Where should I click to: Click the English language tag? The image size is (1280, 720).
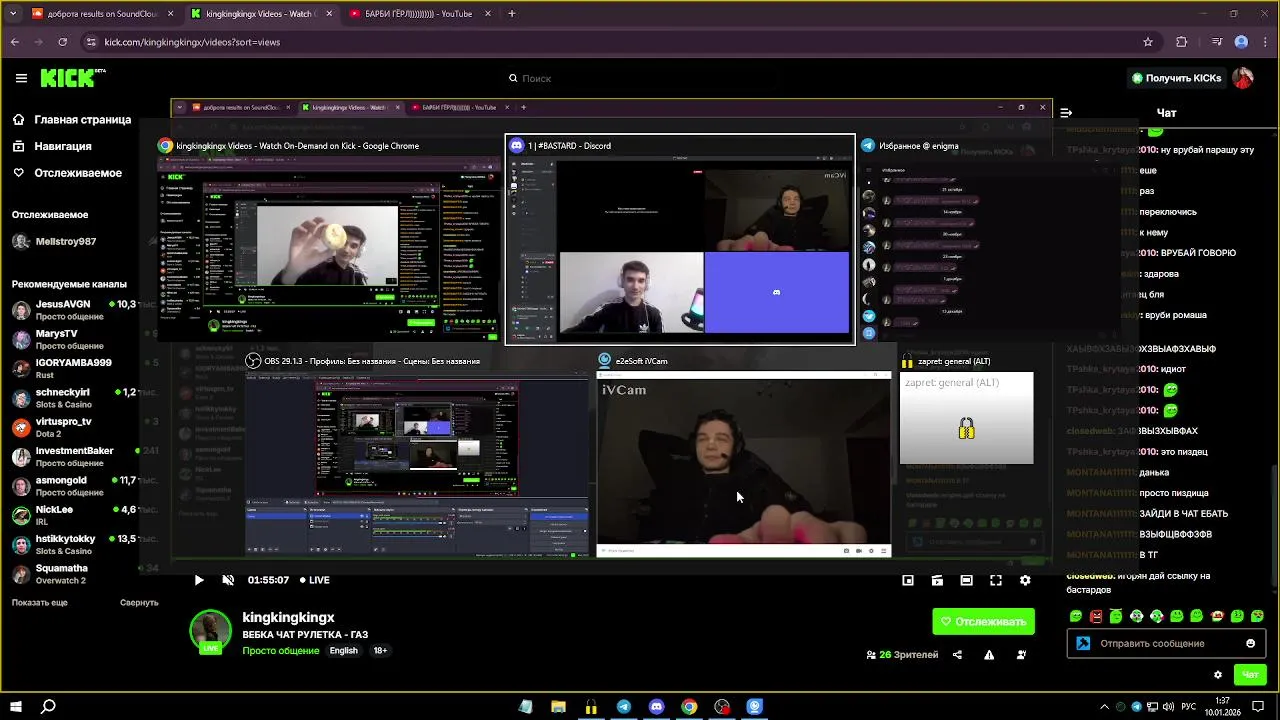coord(344,651)
